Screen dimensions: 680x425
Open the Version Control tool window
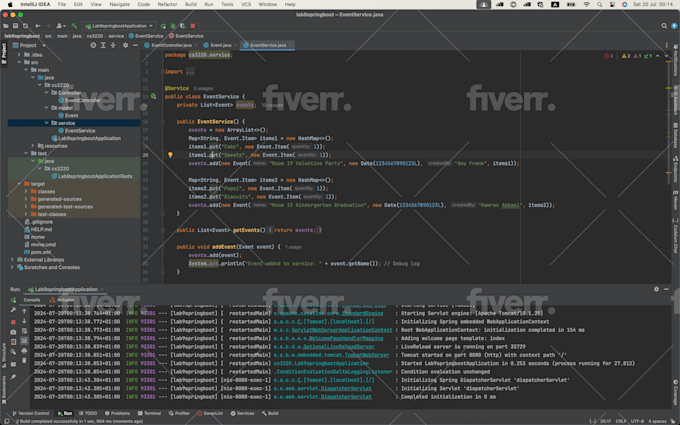point(30,413)
